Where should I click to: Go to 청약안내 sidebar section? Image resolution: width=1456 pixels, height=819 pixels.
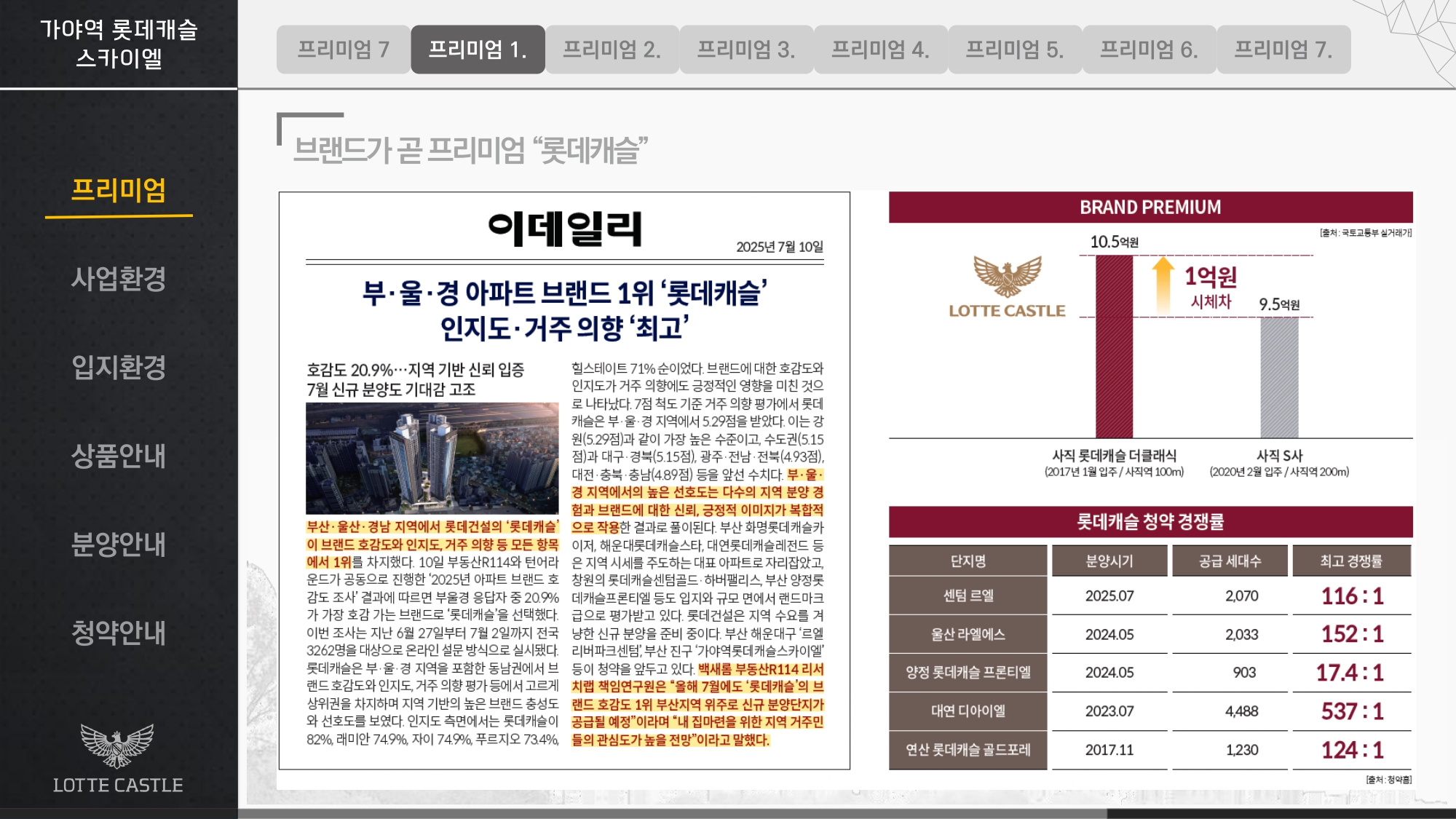click(119, 632)
